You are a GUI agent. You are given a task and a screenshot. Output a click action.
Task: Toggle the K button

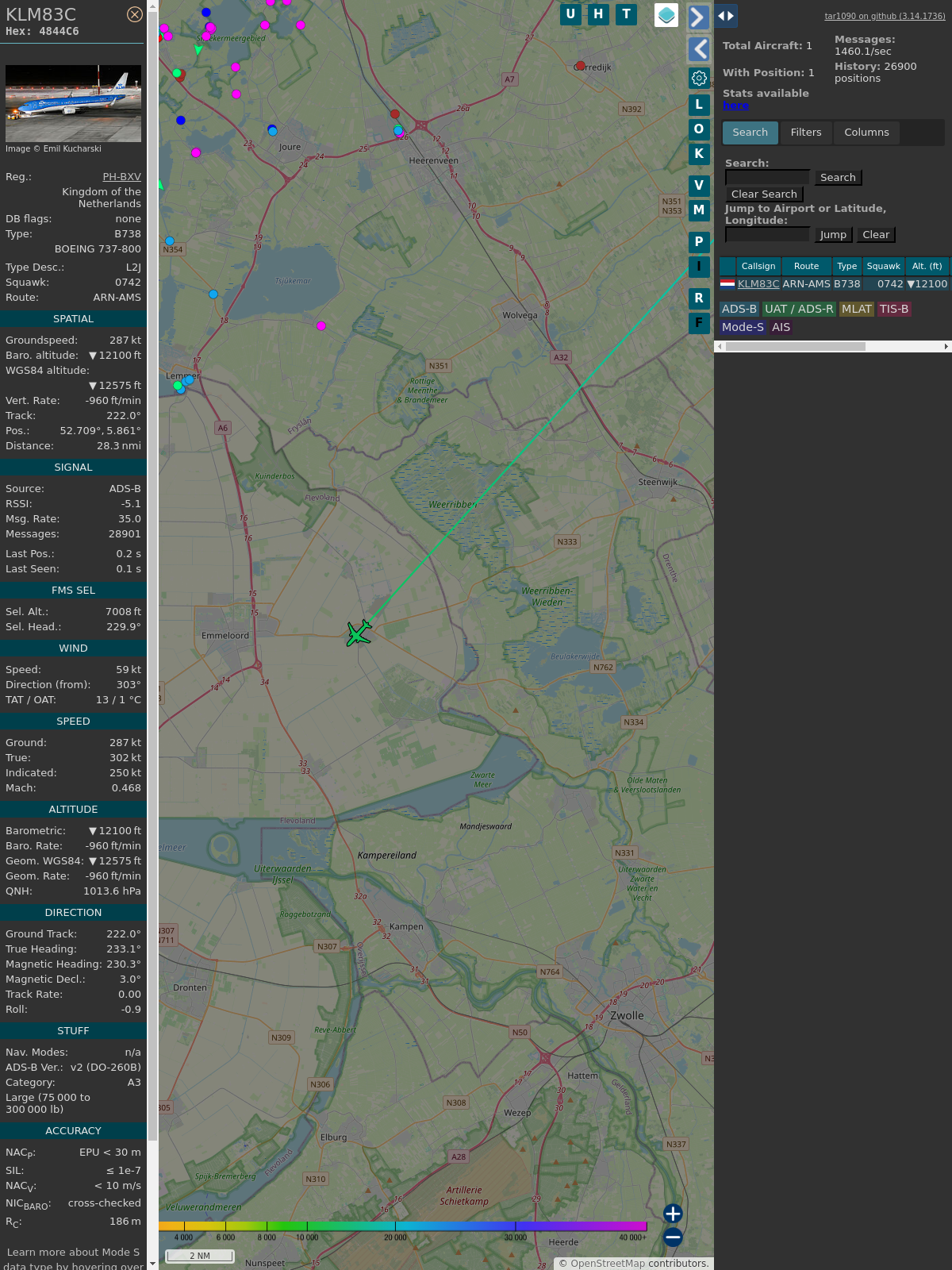tap(699, 154)
